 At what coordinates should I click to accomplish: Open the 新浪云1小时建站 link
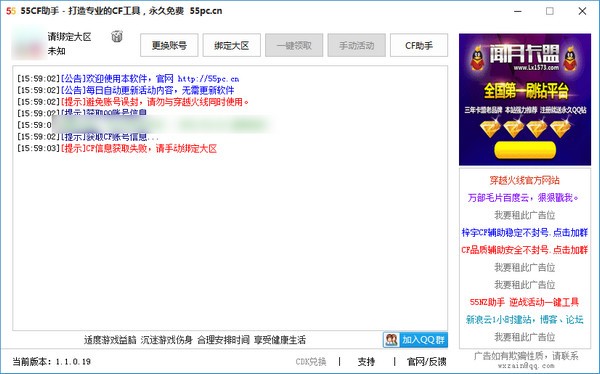click(x=525, y=319)
